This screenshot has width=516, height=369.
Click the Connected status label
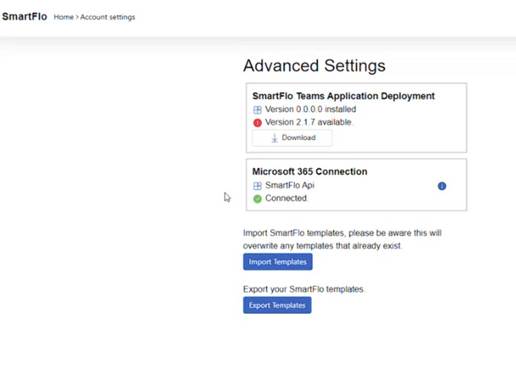(x=286, y=198)
